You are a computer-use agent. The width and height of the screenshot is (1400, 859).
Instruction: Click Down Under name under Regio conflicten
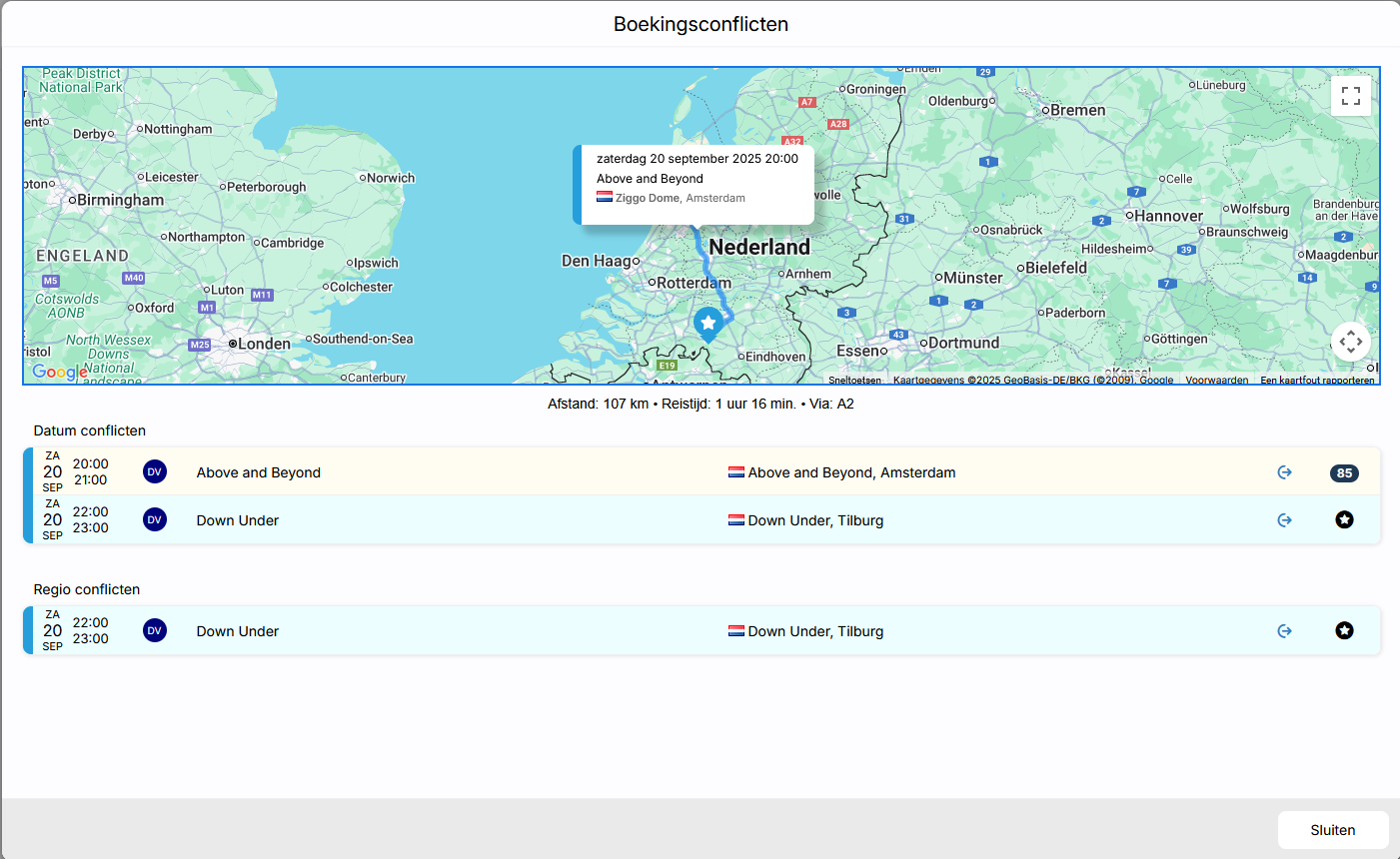[238, 631]
